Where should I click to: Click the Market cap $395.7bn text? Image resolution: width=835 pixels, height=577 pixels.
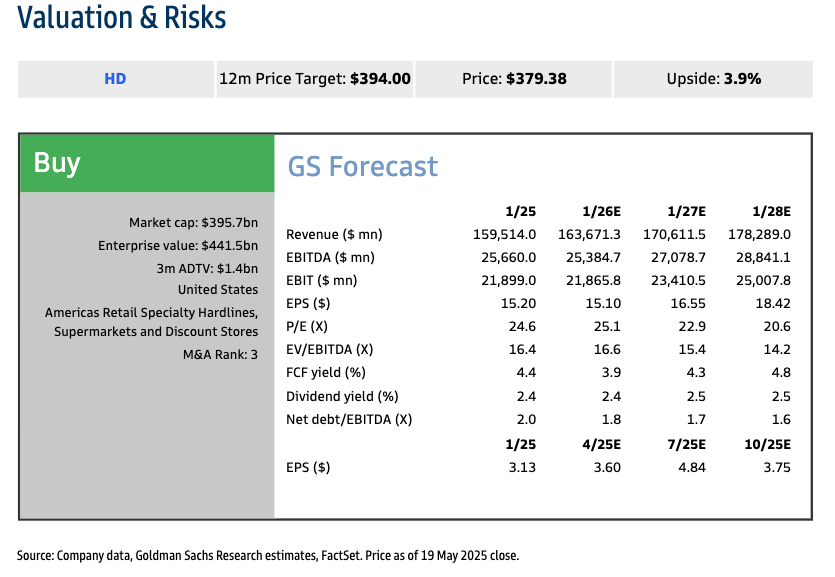coord(193,222)
